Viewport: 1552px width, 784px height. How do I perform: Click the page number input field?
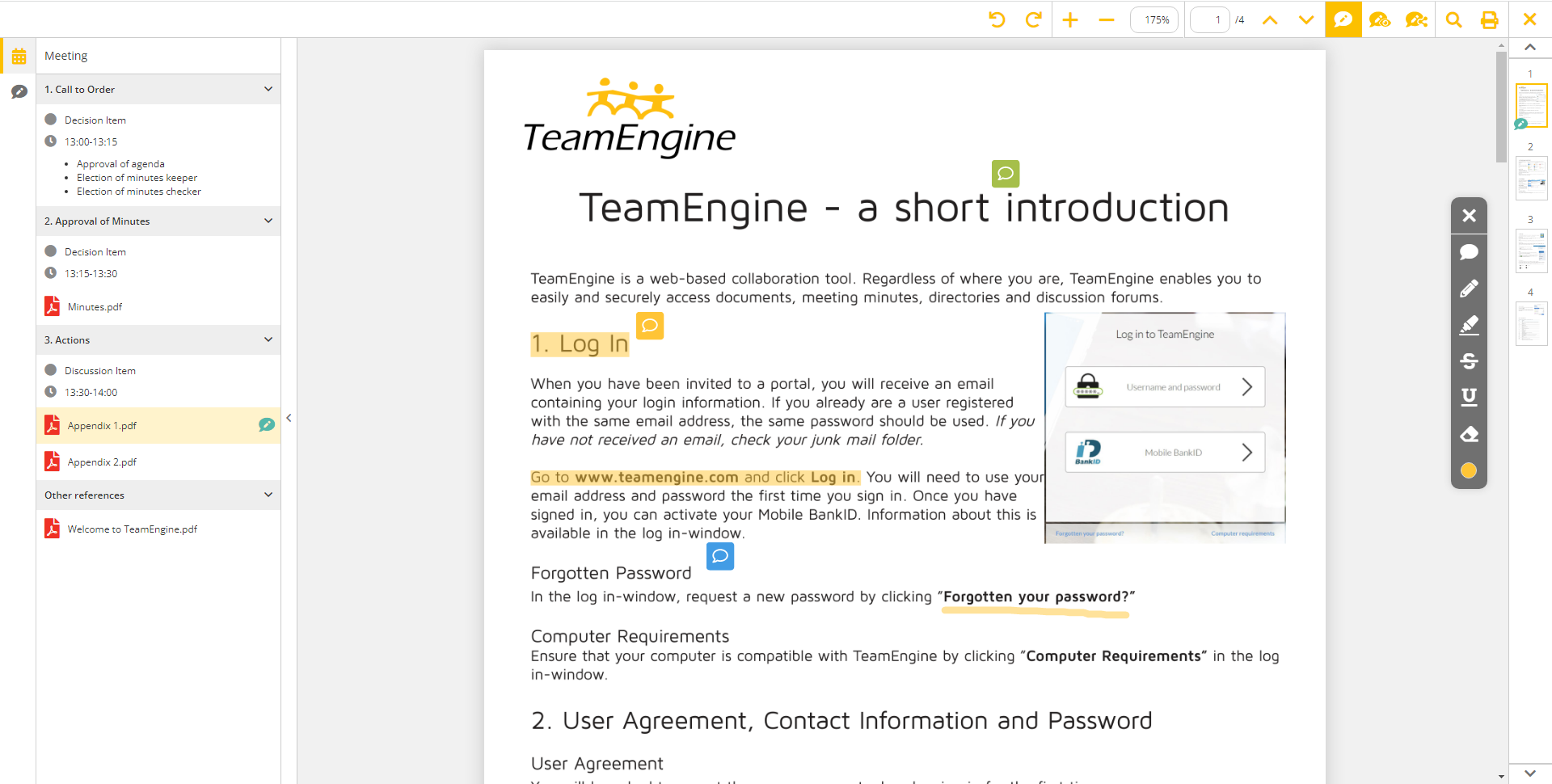(x=1210, y=19)
